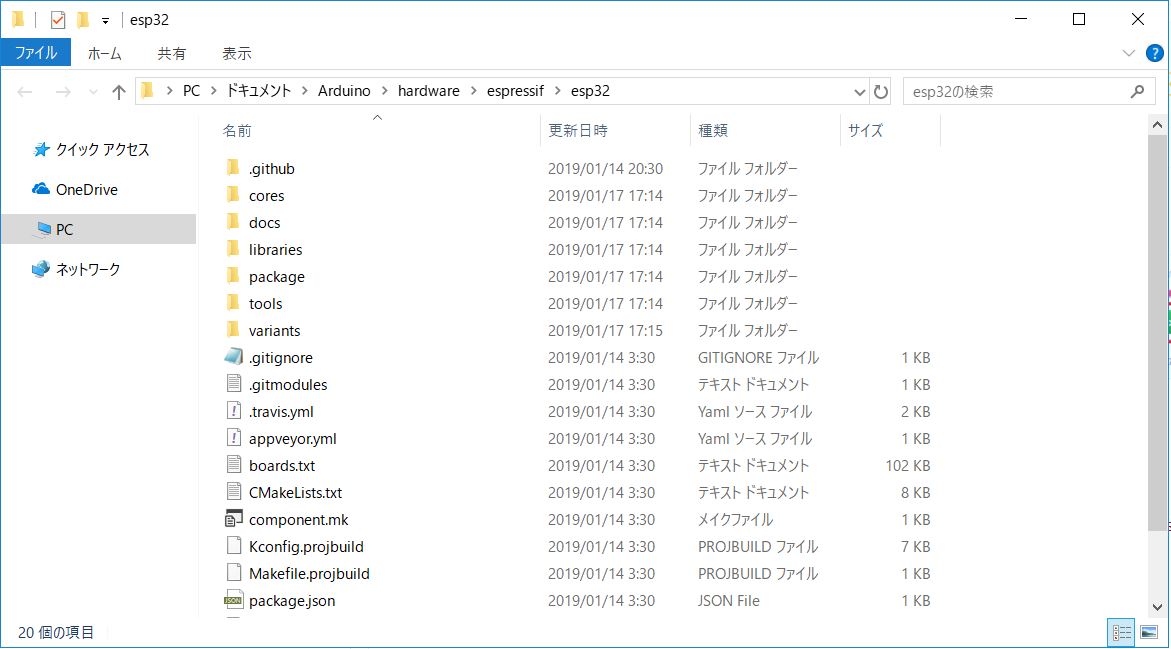Click the new folder quick access icon
This screenshot has width=1171, height=649.
coord(83,19)
